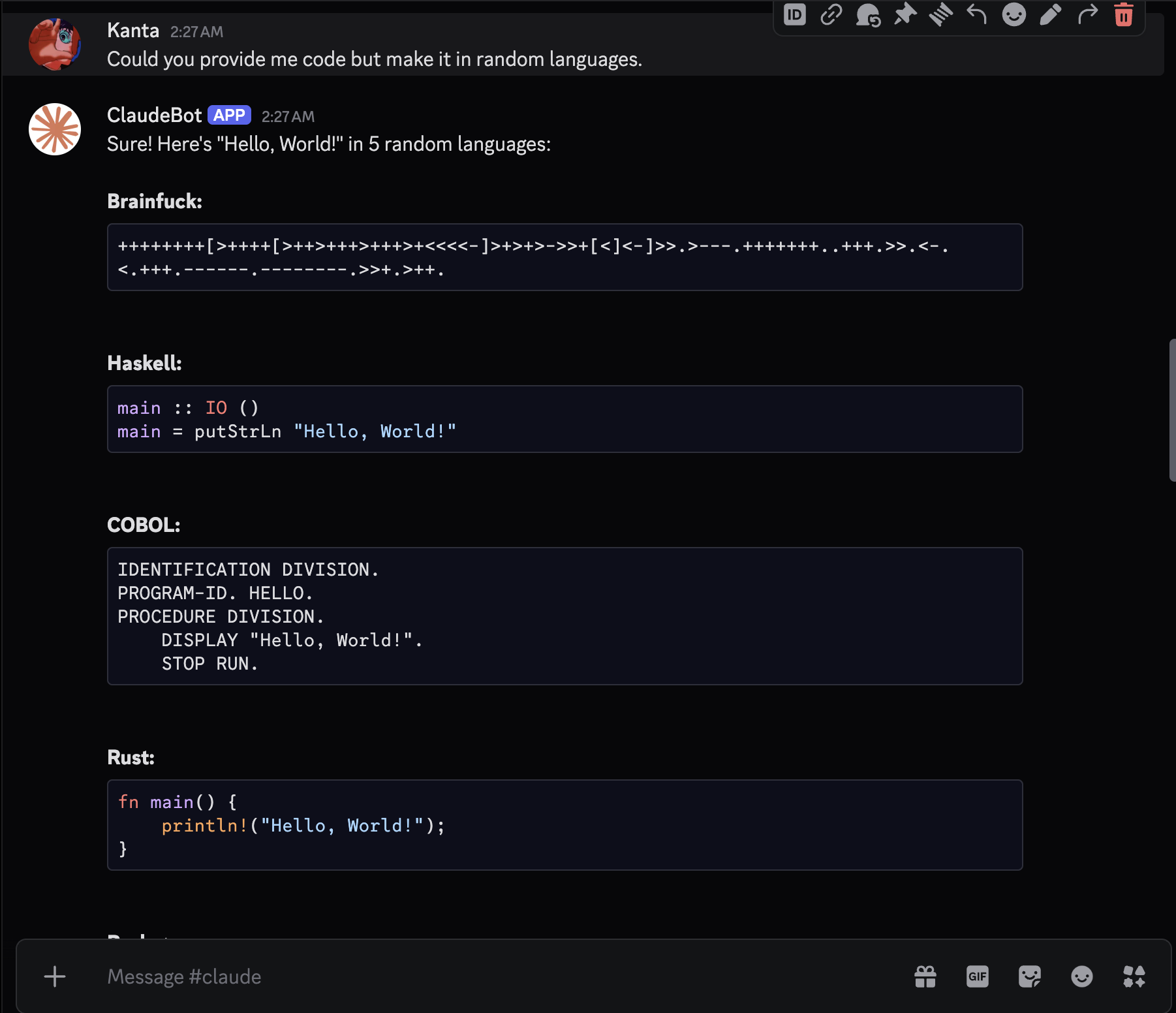Click the "Brainfuck:" heading
The height and width of the screenshot is (1013, 1176).
coord(155,201)
